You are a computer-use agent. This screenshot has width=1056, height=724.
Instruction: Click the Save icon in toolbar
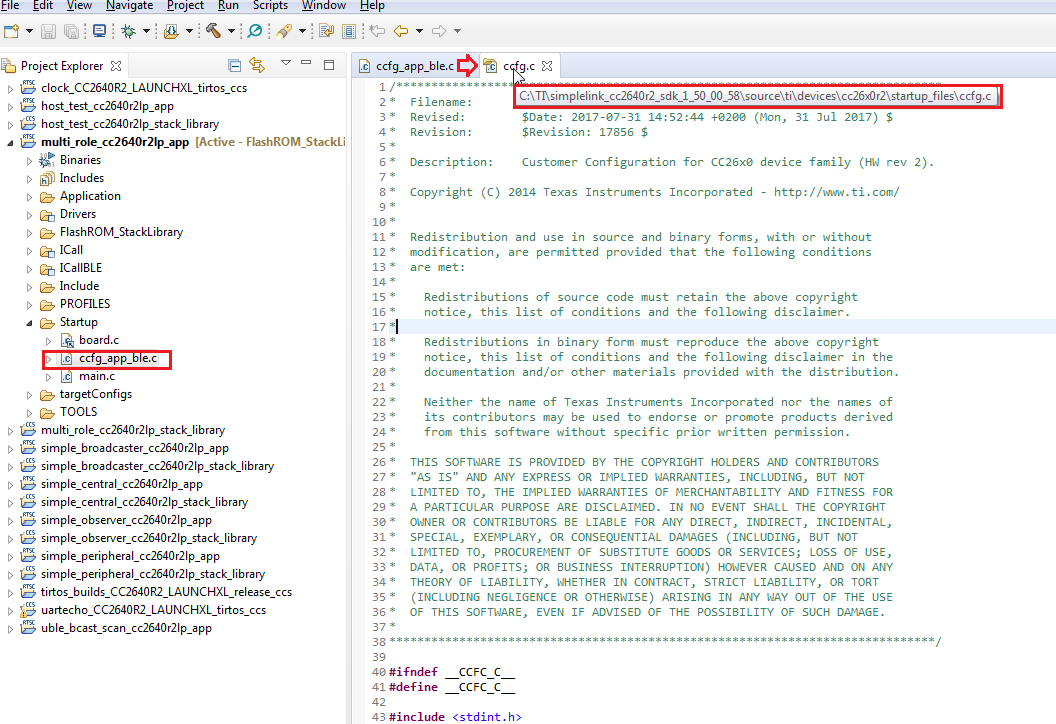tap(48, 31)
